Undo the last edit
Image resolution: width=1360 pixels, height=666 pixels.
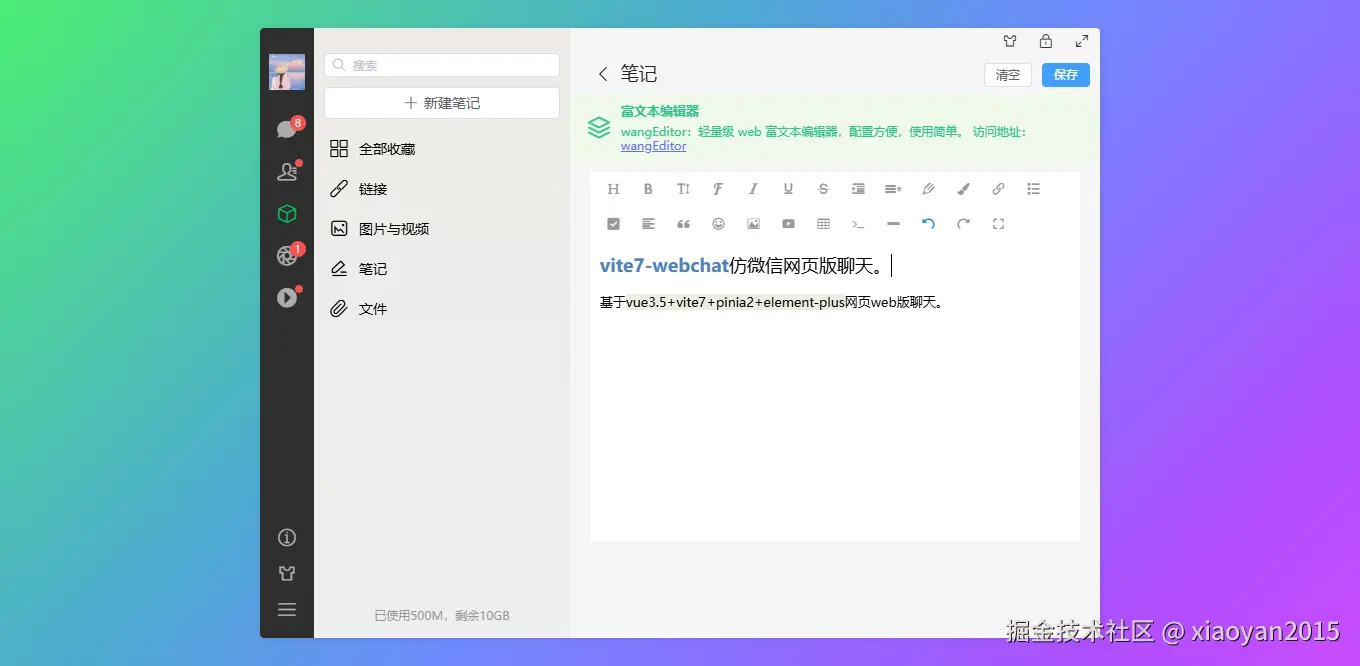(x=928, y=224)
